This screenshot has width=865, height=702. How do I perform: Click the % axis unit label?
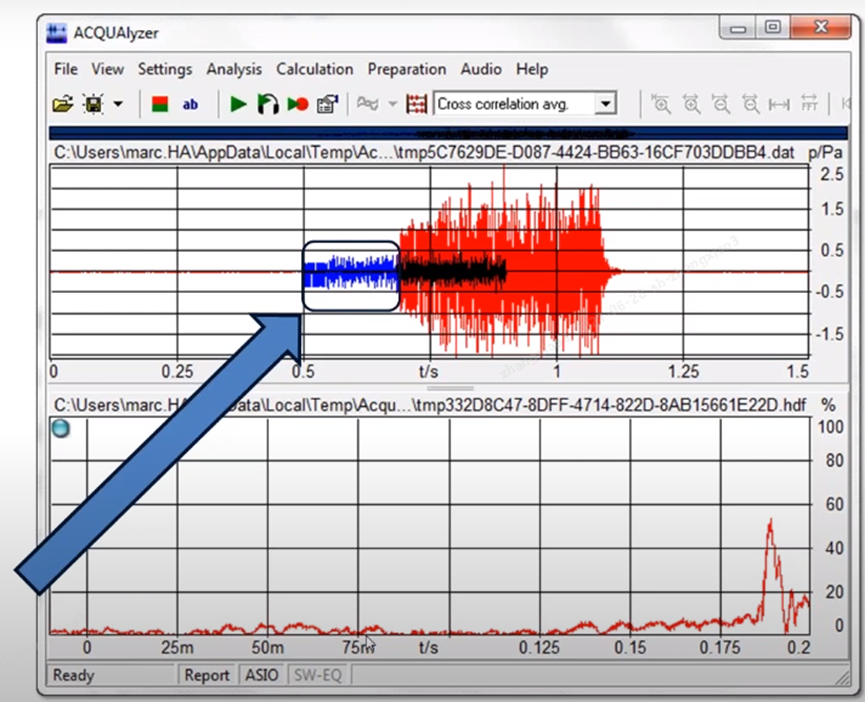click(828, 405)
